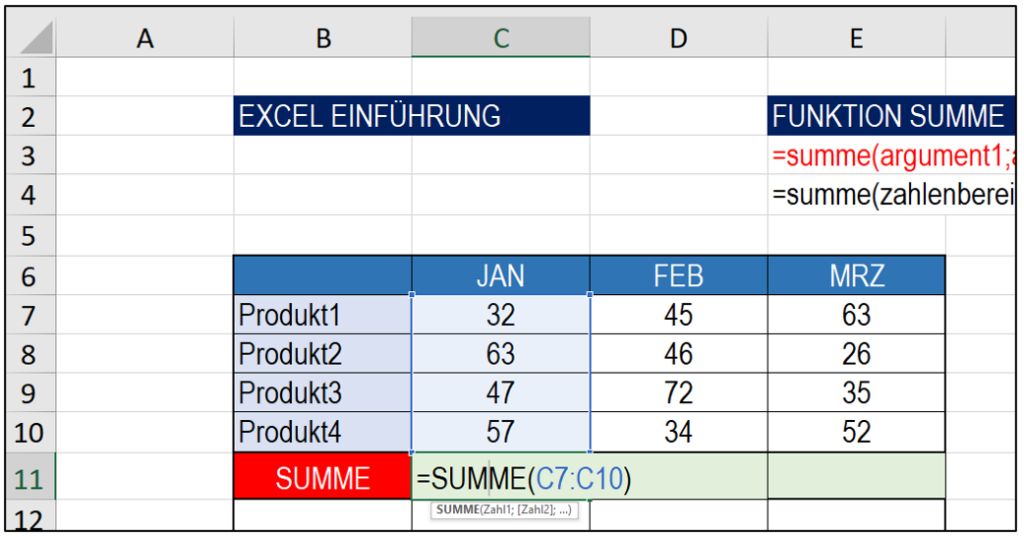The height and width of the screenshot is (537, 1024).
Task: Select row 3 header
Action: [x=30, y=155]
